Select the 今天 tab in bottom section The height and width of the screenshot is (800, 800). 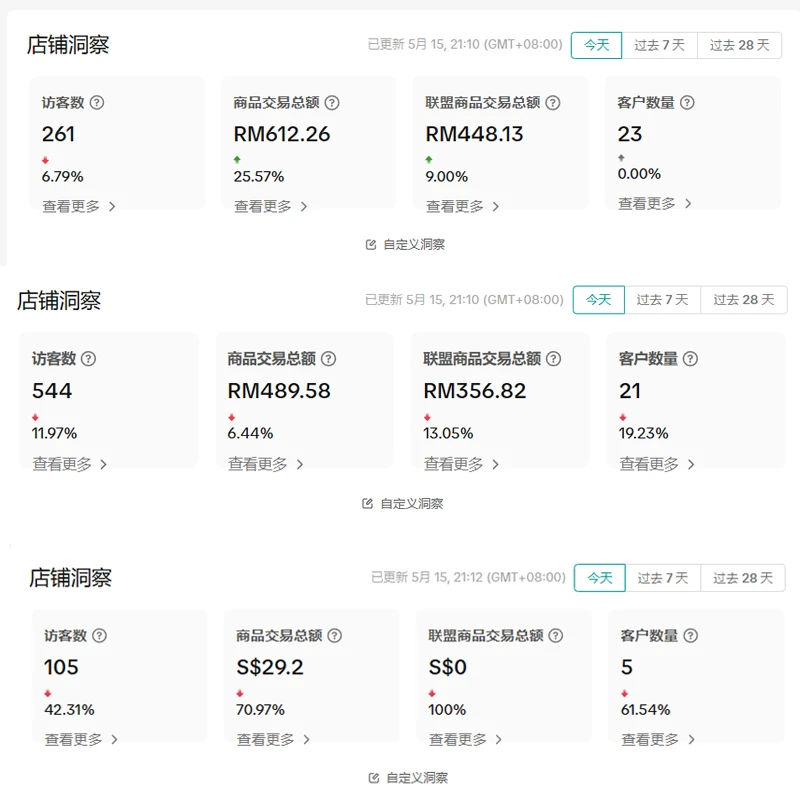[x=598, y=577]
